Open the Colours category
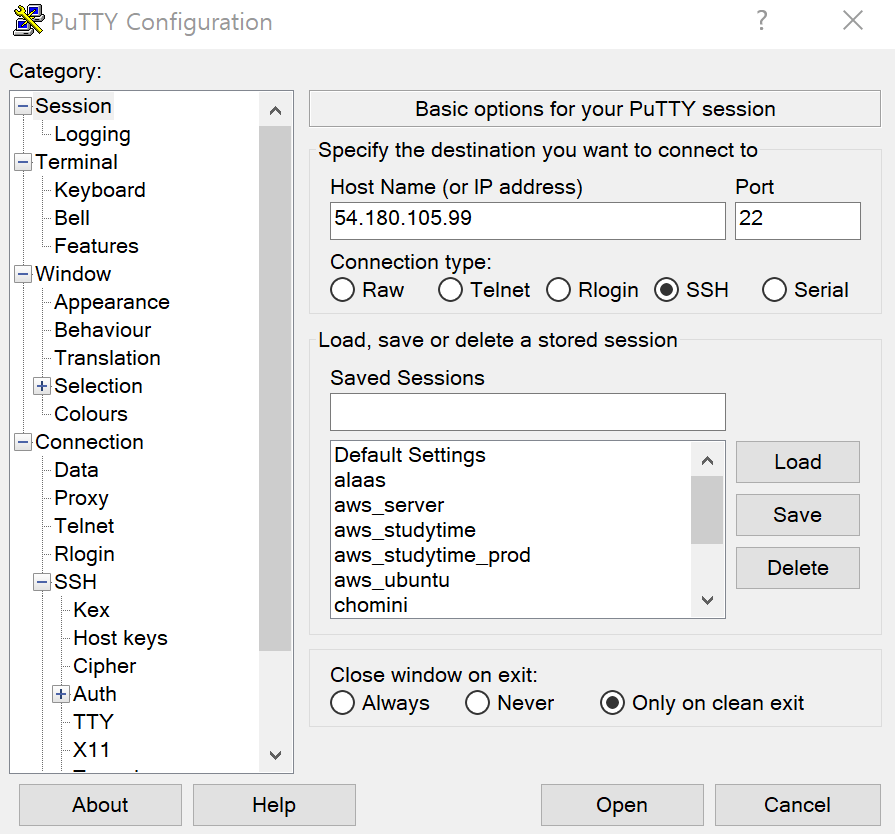 (91, 414)
